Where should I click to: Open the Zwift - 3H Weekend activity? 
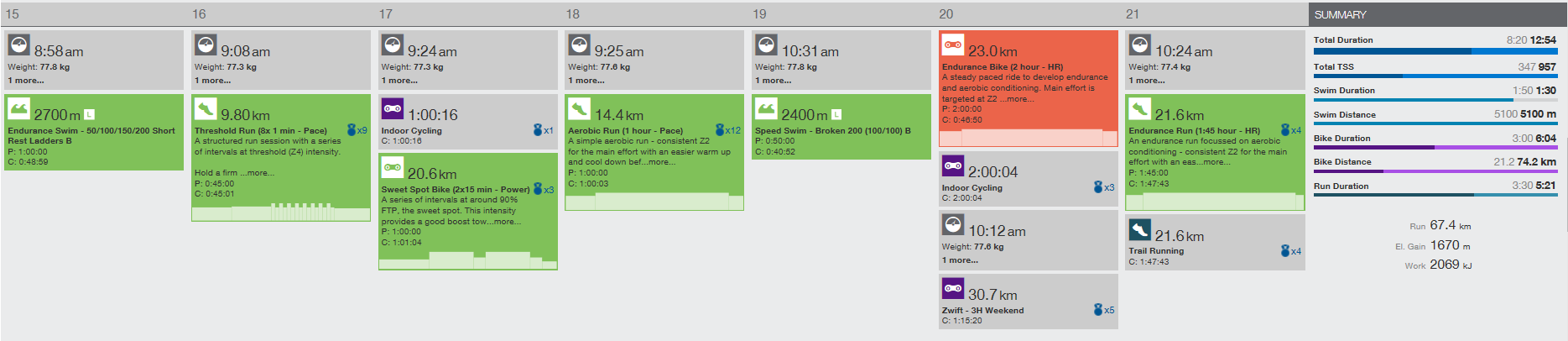(982, 310)
